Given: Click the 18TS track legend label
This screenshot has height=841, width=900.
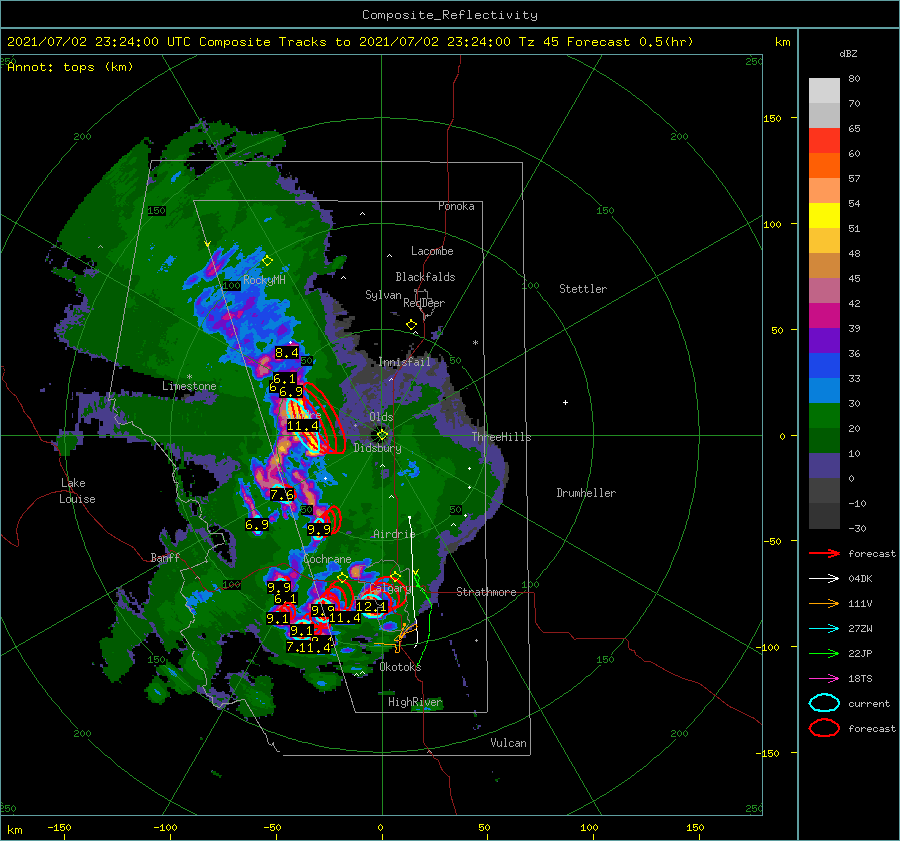Looking at the screenshot, I should (860, 679).
